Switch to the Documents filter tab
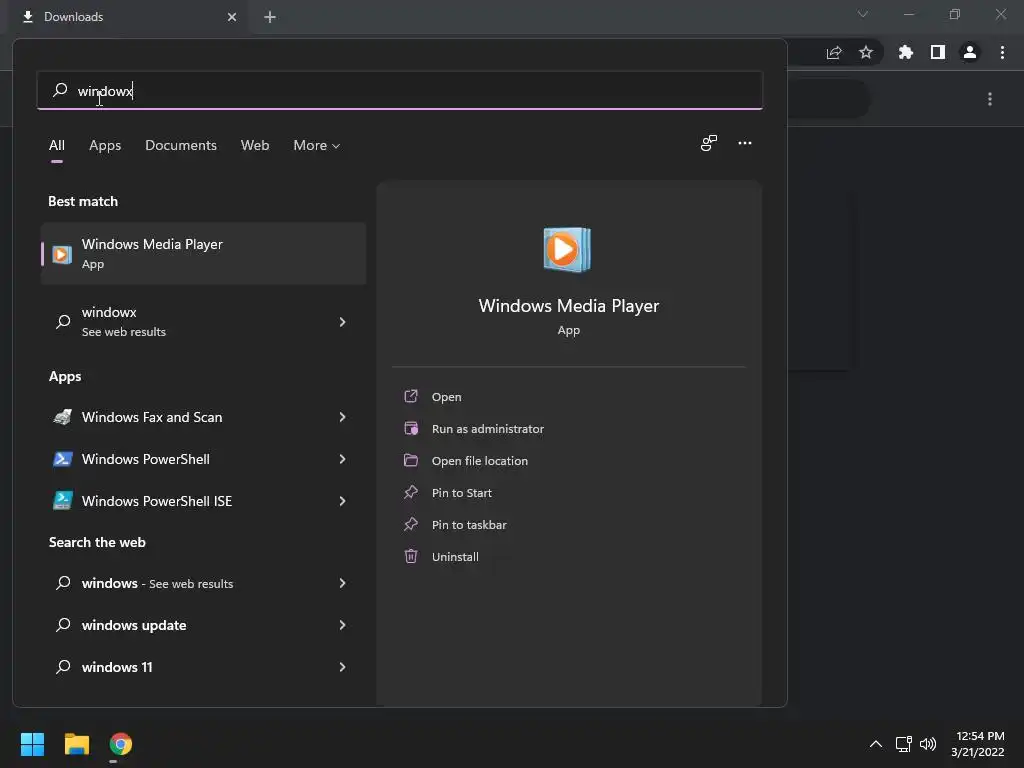This screenshot has width=1024, height=768. click(x=181, y=145)
